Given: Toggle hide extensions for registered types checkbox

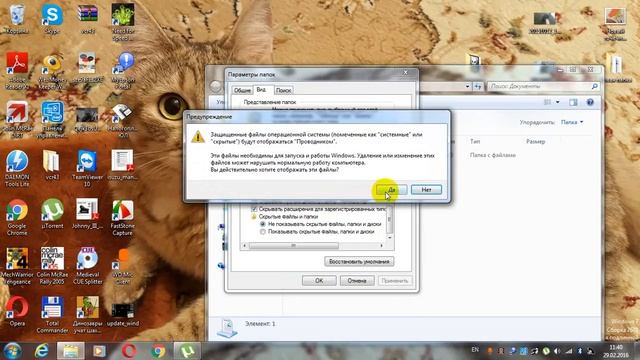Looking at the screenshot, I should click(x=254, y=209).
